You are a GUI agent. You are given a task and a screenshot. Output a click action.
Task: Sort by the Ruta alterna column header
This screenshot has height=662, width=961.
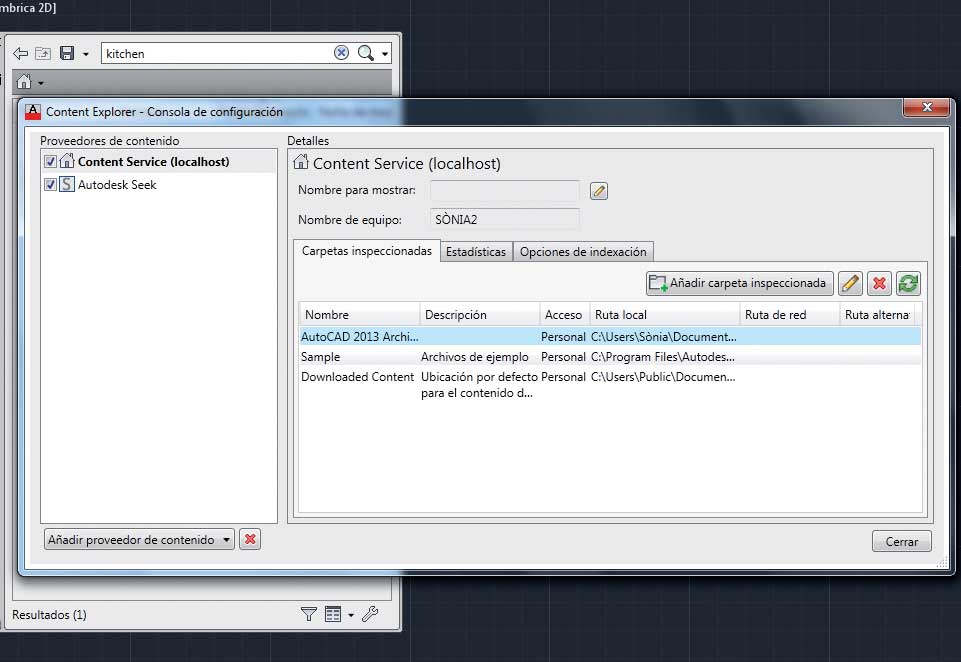pyautogui.click(x=877, y=314)
